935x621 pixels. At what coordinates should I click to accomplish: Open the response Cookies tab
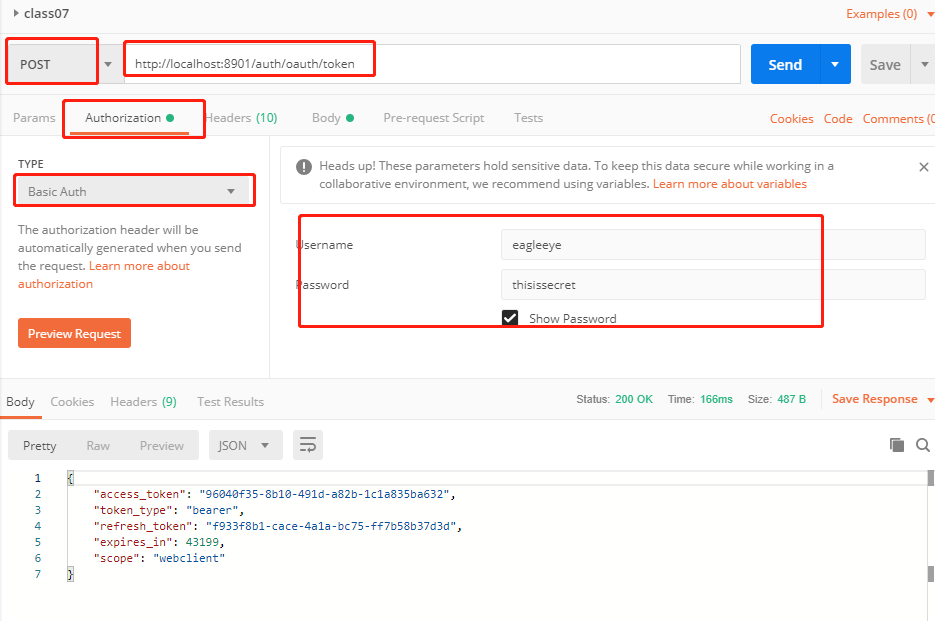(x=72, y=401)
